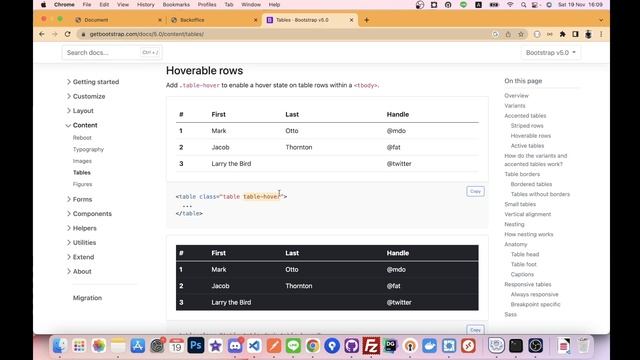640x360 pixels.
Task: Open the Reboot docs link
Action: point(82,138)
